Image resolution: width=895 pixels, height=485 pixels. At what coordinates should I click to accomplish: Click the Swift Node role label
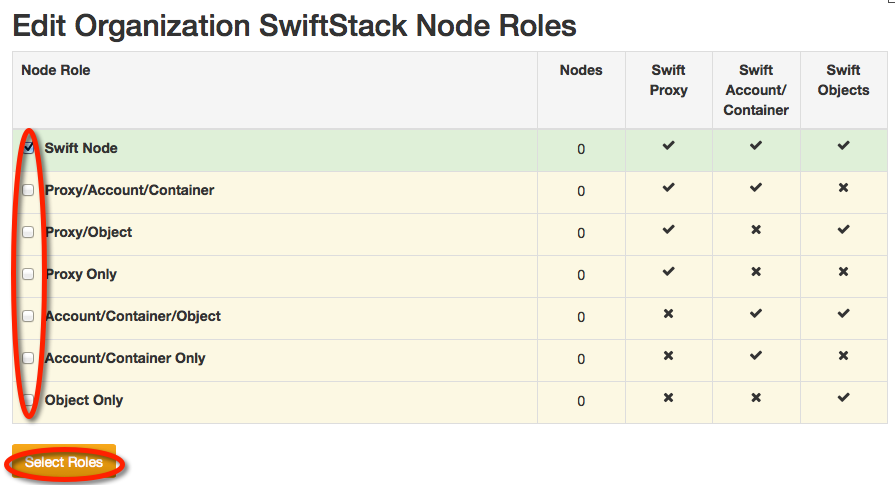[x=81, y=148]
